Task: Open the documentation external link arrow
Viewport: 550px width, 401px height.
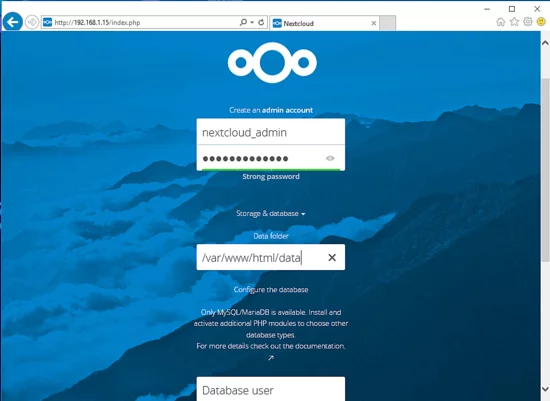Action: (271, 358)
